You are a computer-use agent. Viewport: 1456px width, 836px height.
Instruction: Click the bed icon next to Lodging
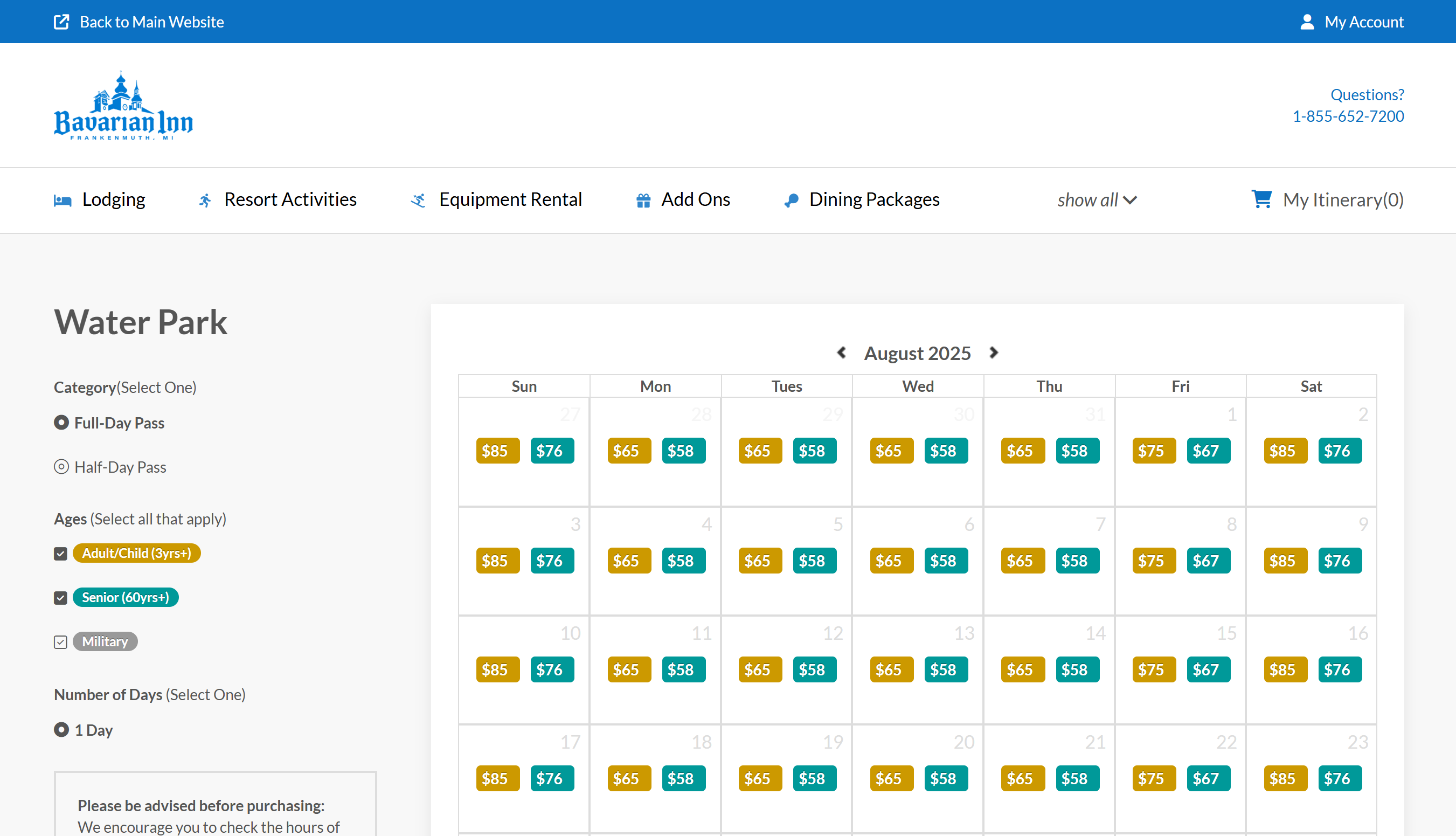tap(63, 201)
